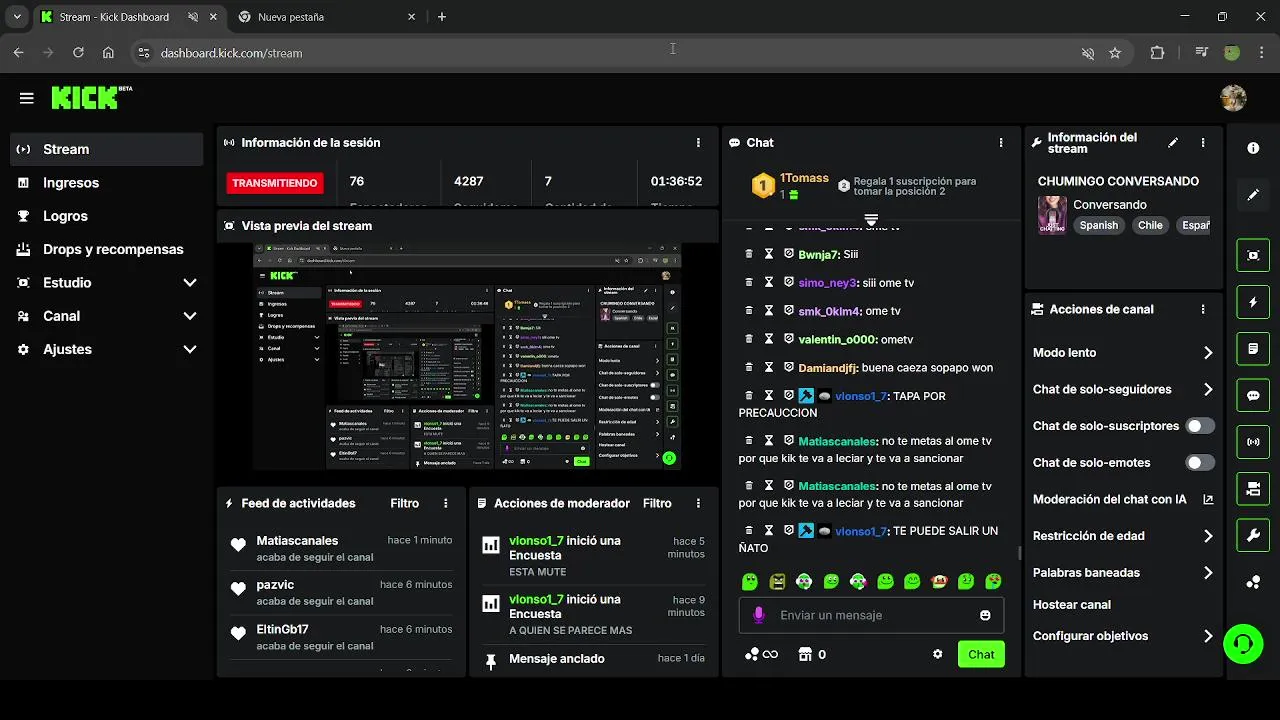The height and width of the screenshot is (720, 1280).
Task: Delete Bwnja7's message with trash icon
Action: 749,255
